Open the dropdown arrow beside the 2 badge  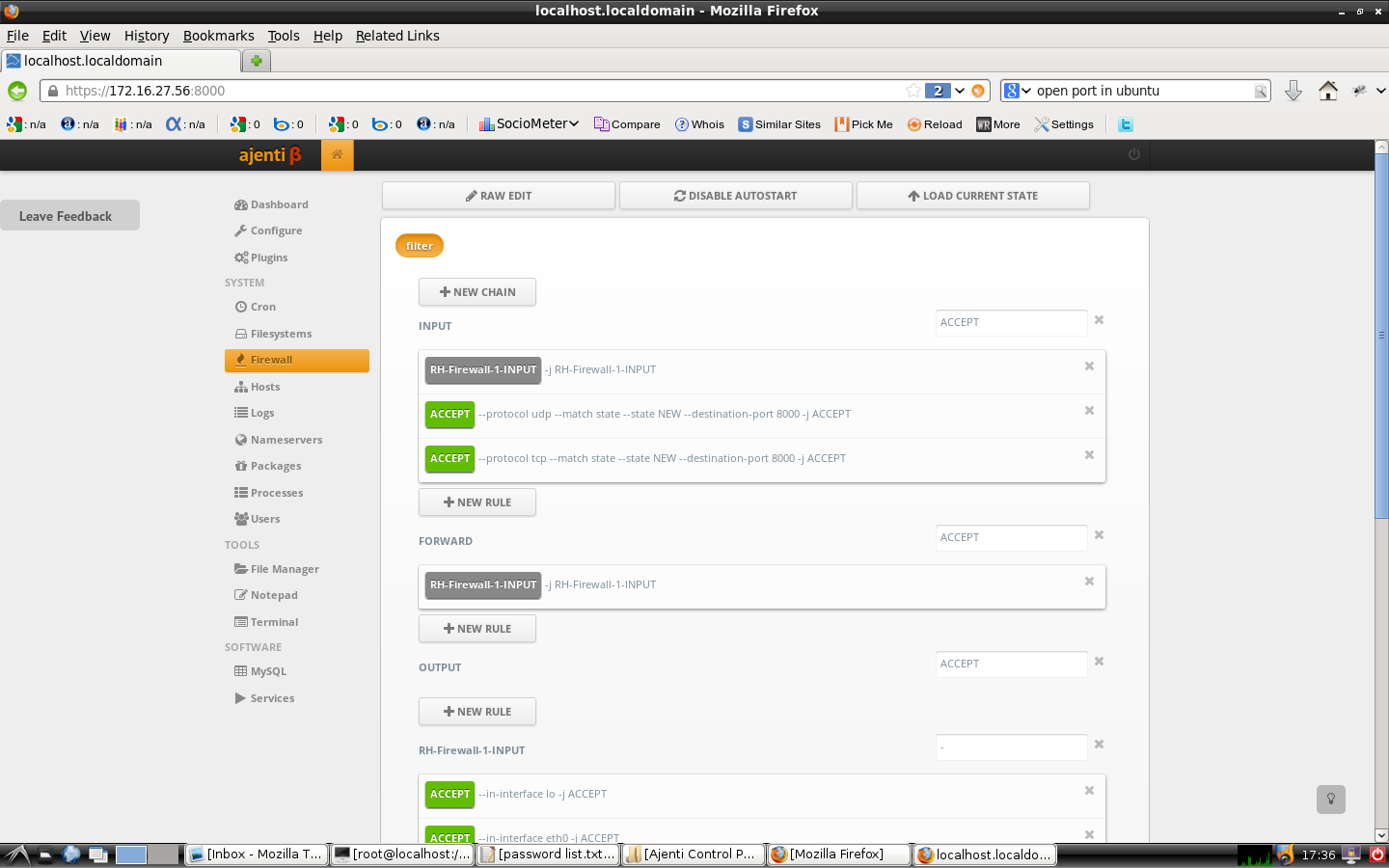(x=960, y=91)
